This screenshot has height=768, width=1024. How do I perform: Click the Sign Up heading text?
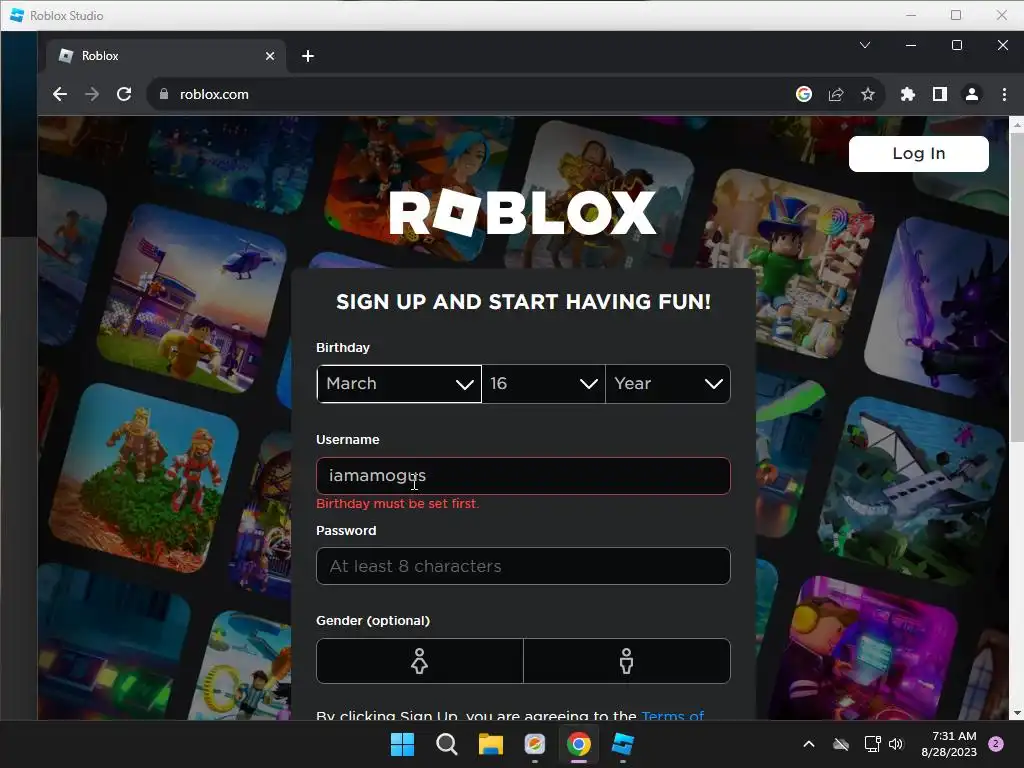[x=523, y=302]
